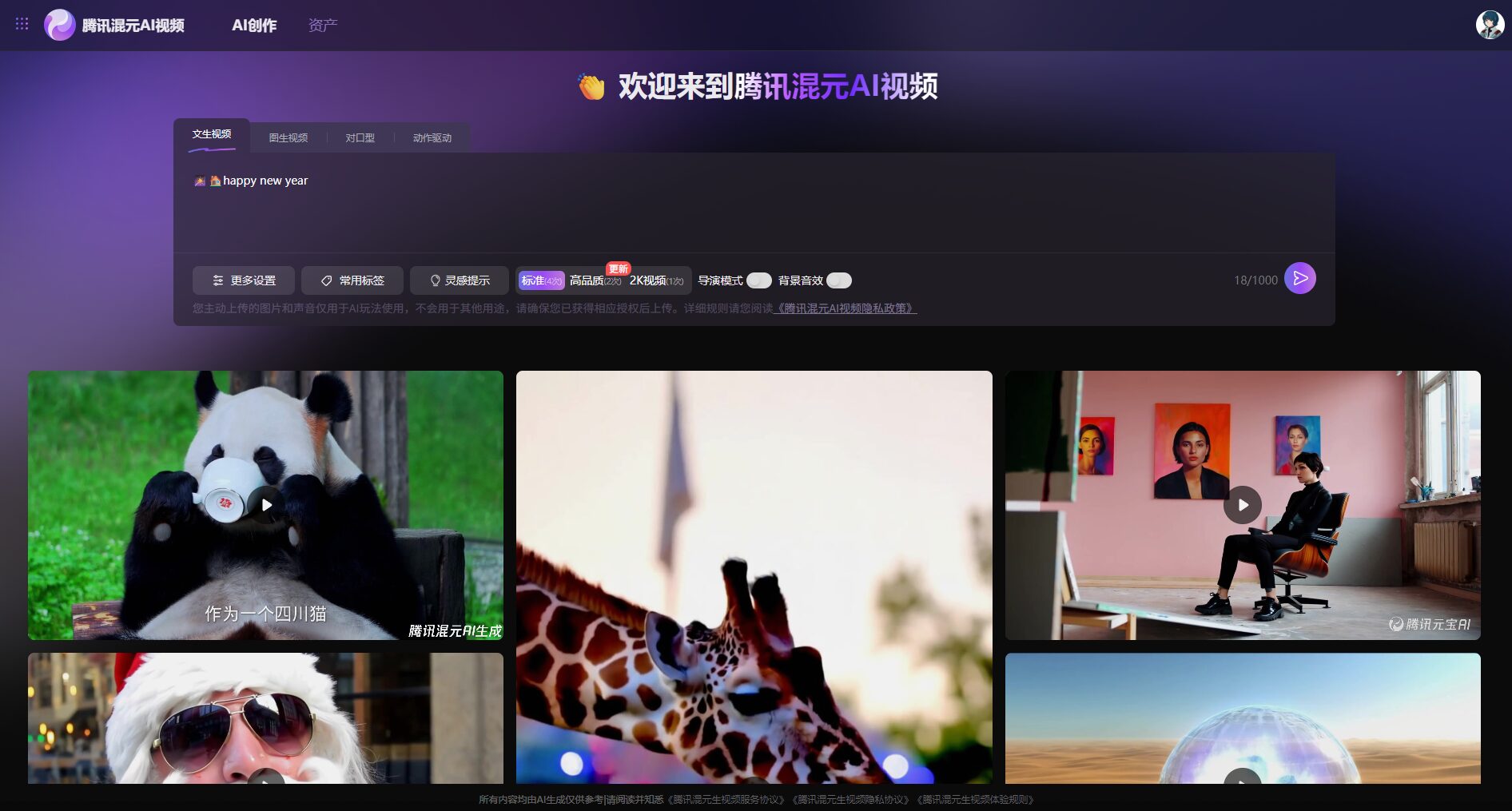Expand the 更多设置 options

click(244, 280)
